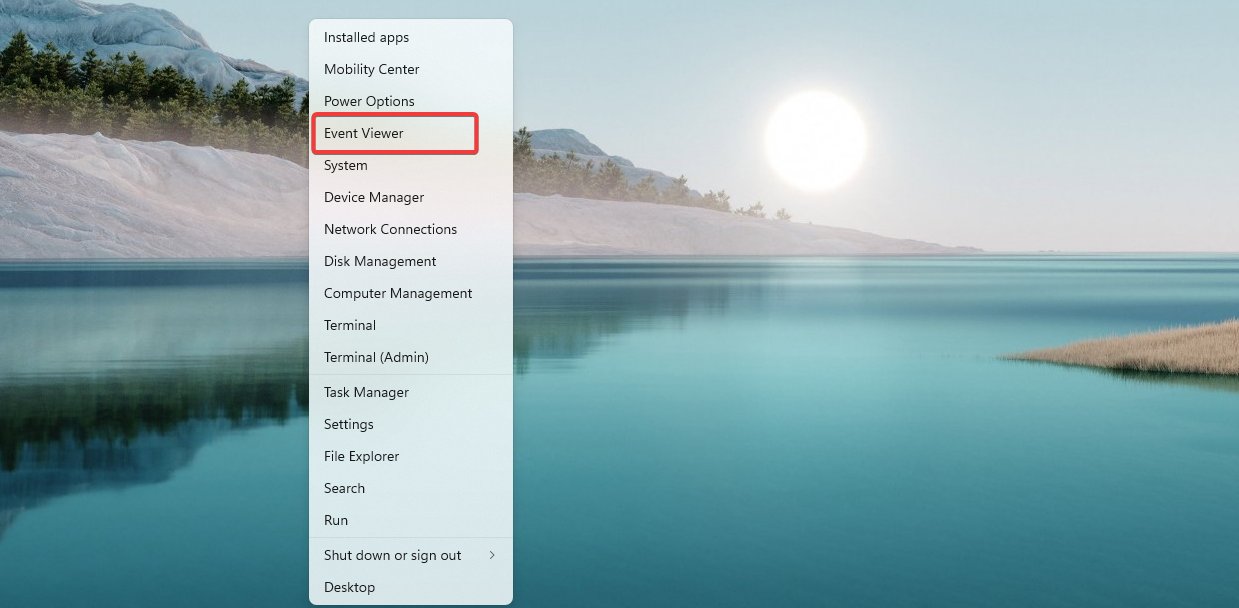Launch File Explorer
1239x608 pixels.
coord(360,456)
